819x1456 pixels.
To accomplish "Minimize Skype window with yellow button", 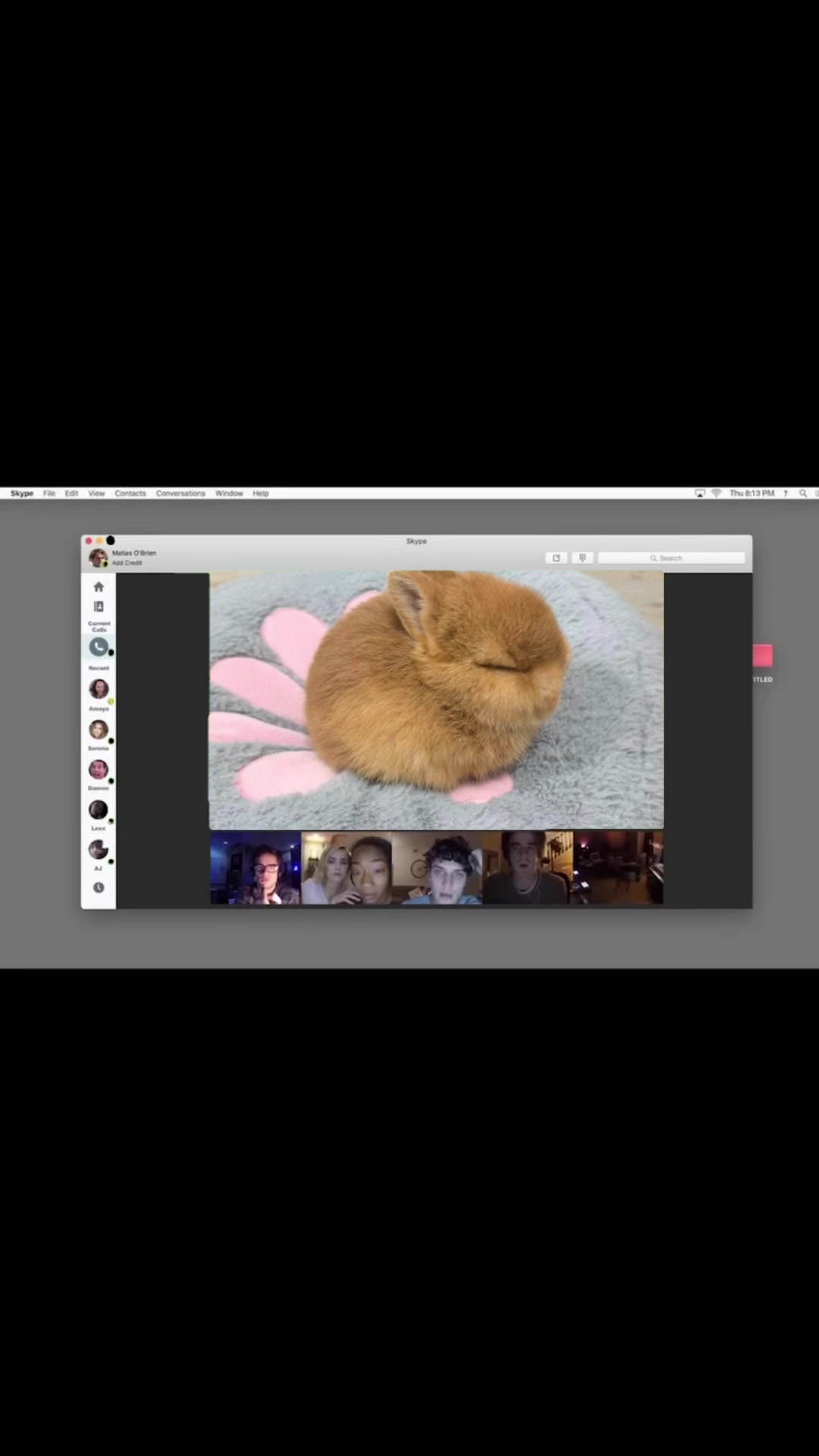I will (x=99, y=541).
